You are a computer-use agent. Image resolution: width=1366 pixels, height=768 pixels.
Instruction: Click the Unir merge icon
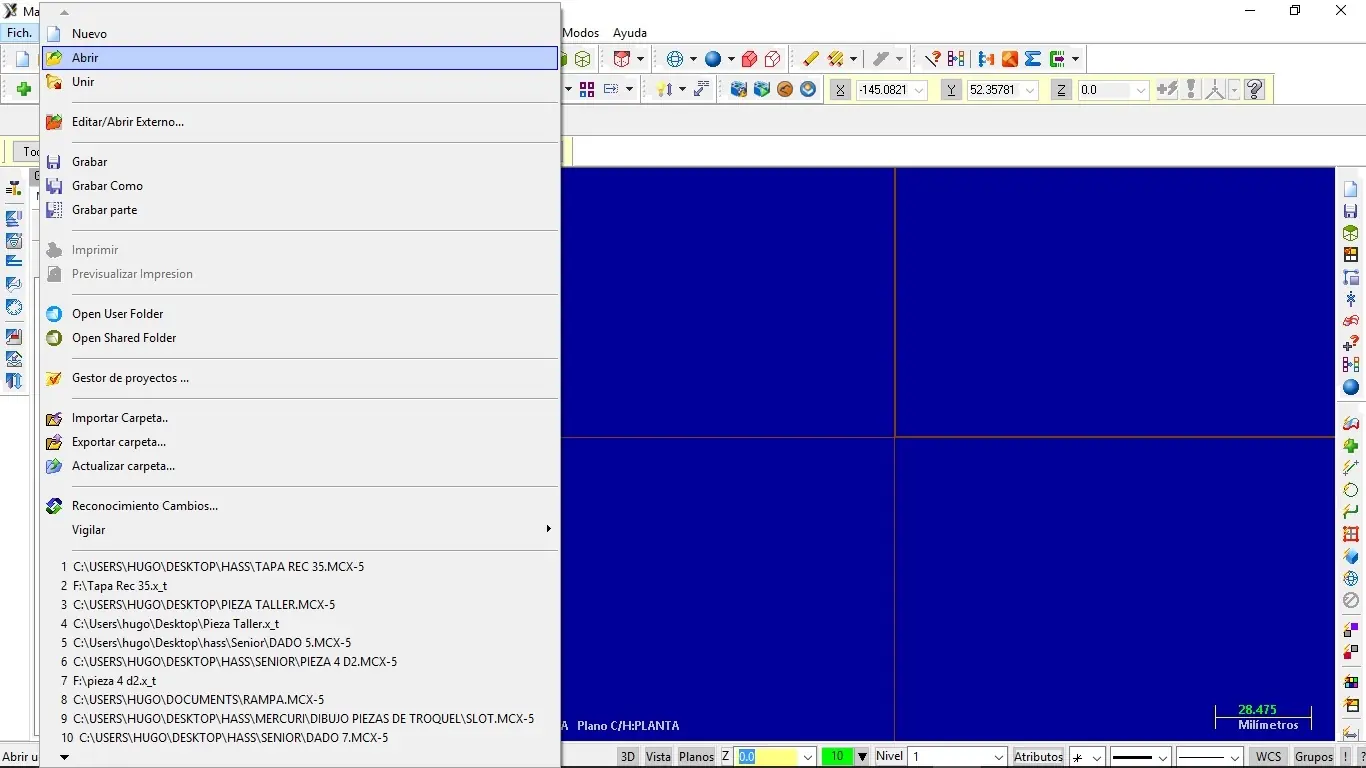point(54,82)
